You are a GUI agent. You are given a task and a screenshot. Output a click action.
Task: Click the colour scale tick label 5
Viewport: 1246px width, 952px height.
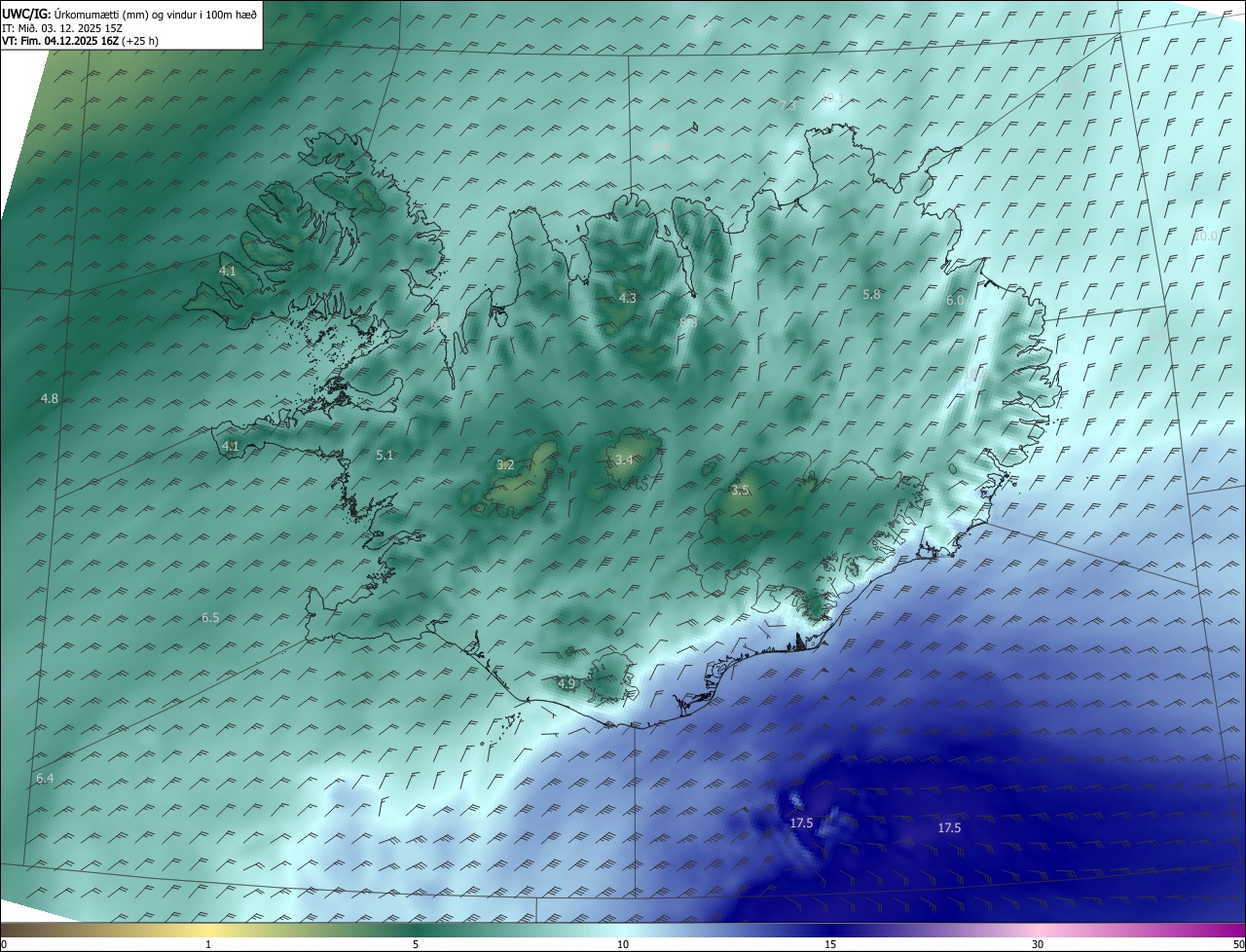coord(416,944)
